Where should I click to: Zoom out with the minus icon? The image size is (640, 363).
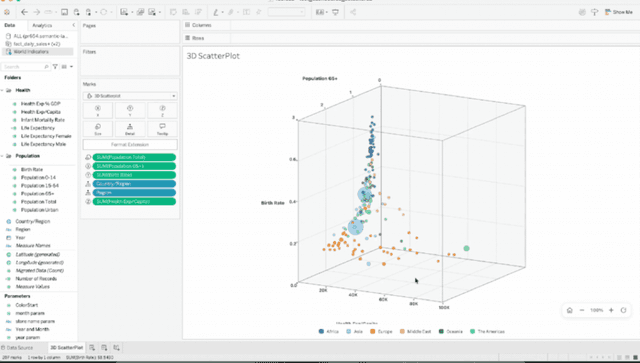coord(582,310)
